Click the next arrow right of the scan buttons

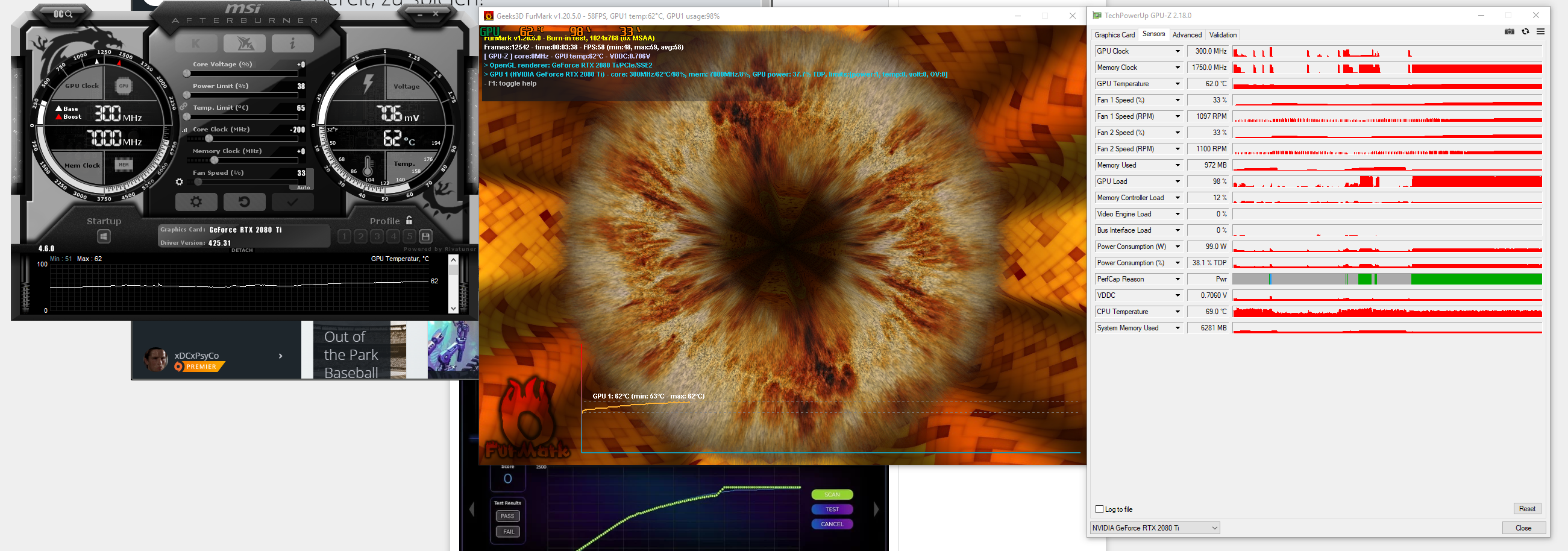pyautogui.click(x=877, y=509)
